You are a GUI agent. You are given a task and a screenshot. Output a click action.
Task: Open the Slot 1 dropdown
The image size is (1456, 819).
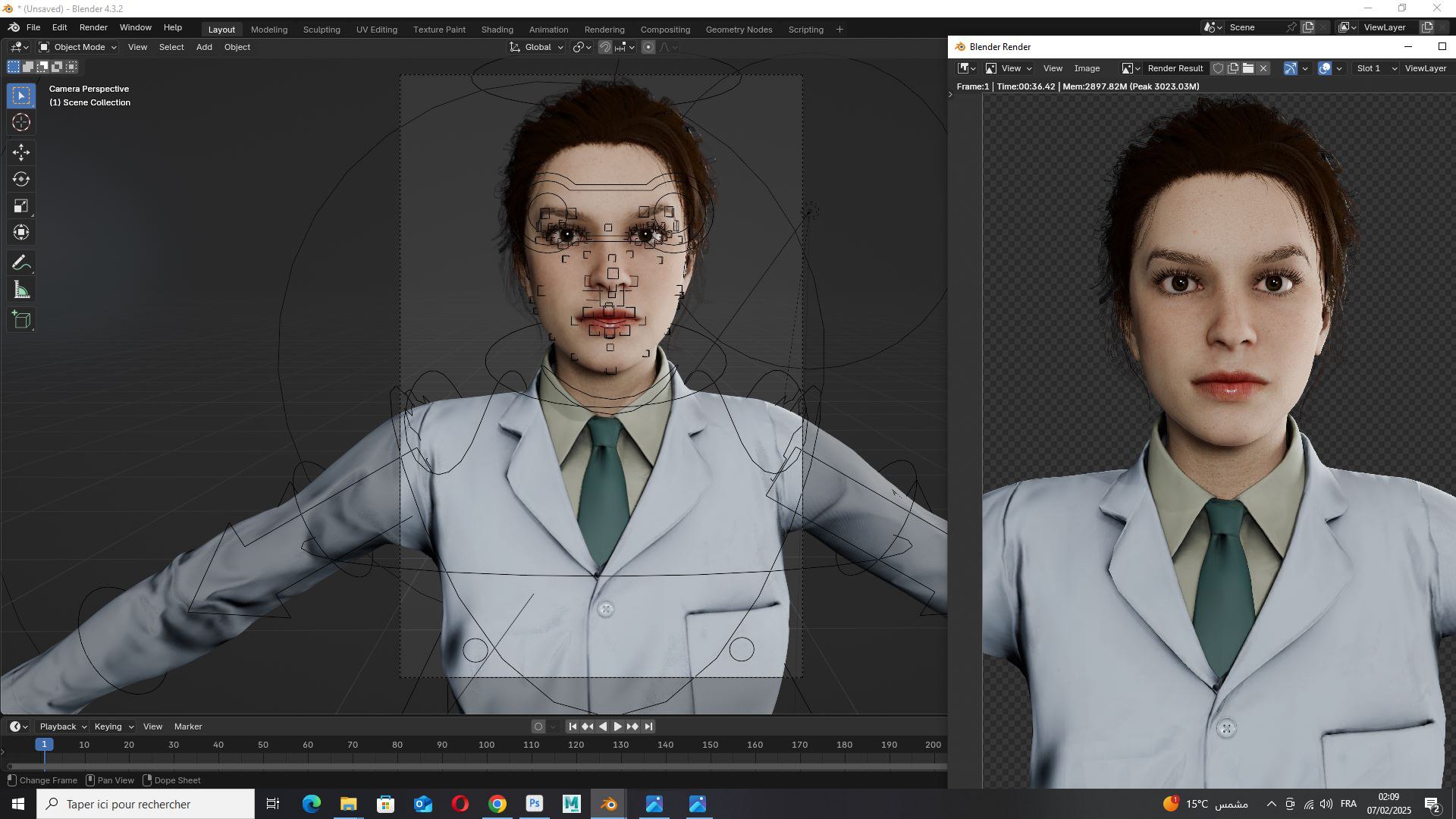tap(1376, 68)
